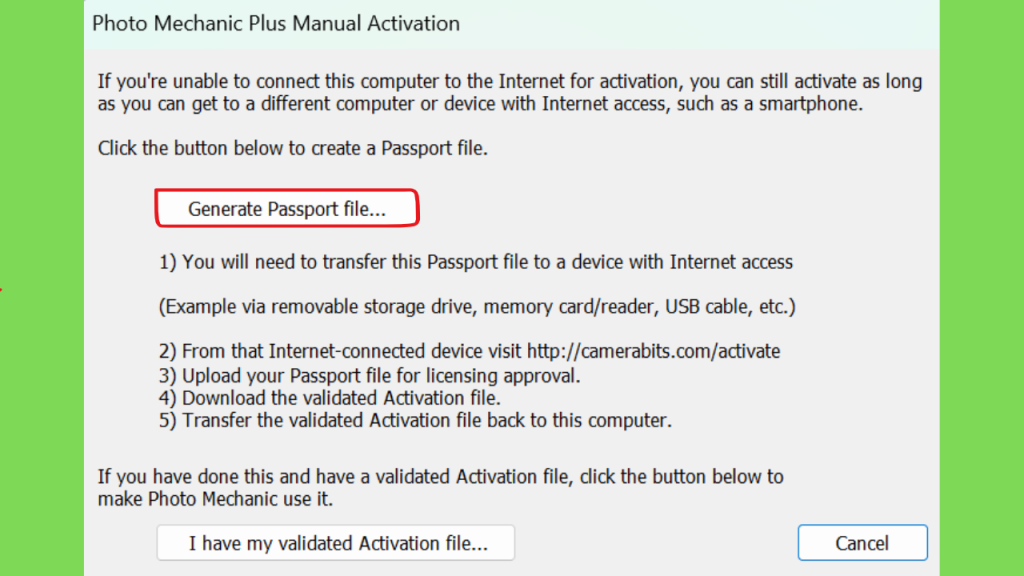Image resolution: width=1024 pixels, height=576 pixels.
Task: Click step 1 about transferring the Passport file
Action: pyautogui.click(x=476, y=262)
